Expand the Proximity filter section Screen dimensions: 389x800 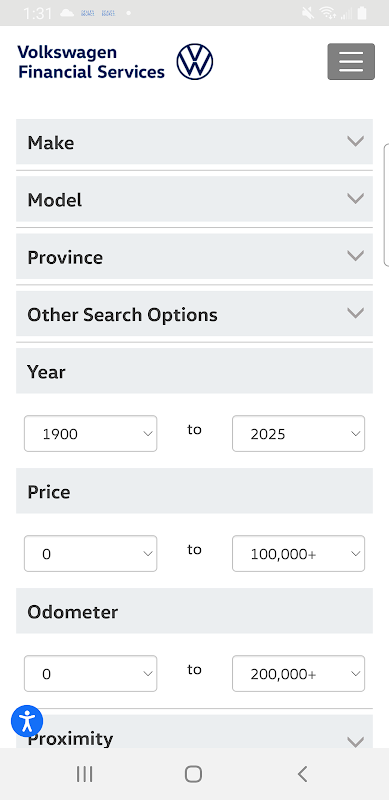(x=194, y=732)
